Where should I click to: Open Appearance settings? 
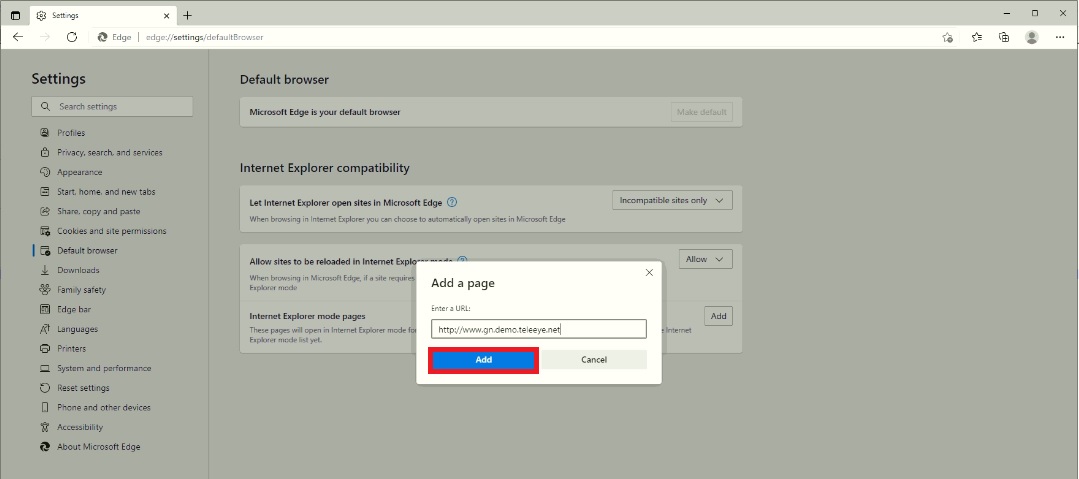[x=80, y=172]
